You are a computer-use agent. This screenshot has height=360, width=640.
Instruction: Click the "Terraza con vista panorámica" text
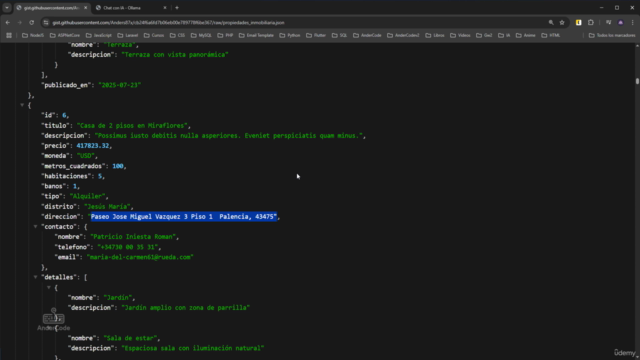[x=175, y=55]
